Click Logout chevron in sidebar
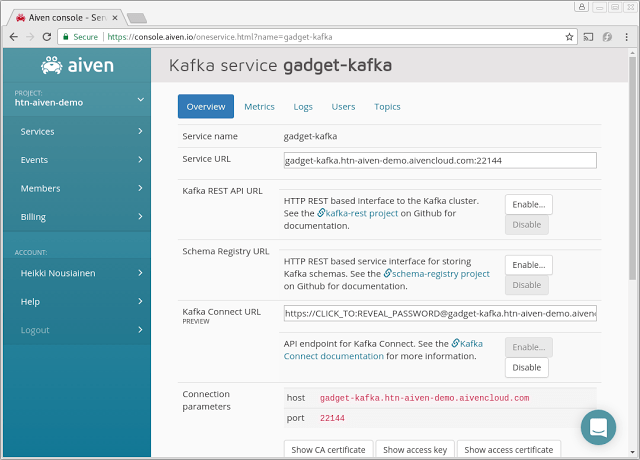 (140, 329)
